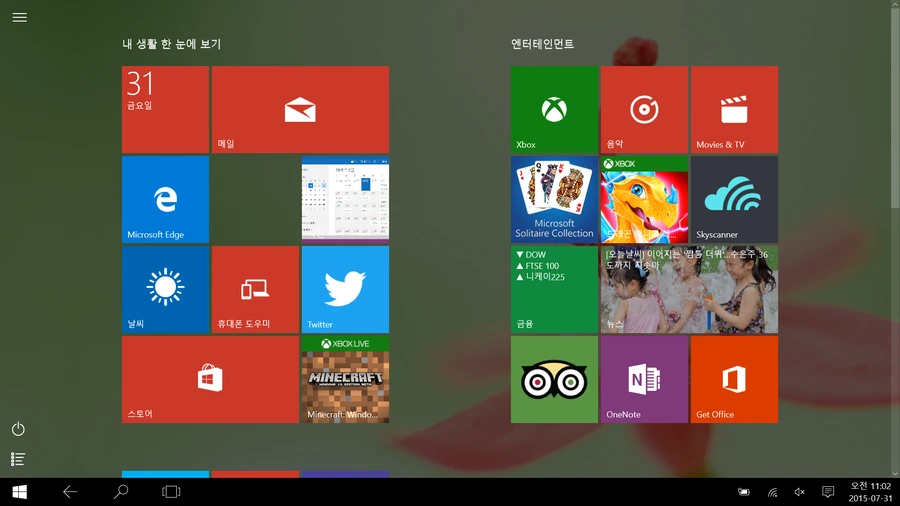Viewport: 900px width, 506px height.
Task: Launch the TripAdvisor owl tile
Action: tap(554, 380)
